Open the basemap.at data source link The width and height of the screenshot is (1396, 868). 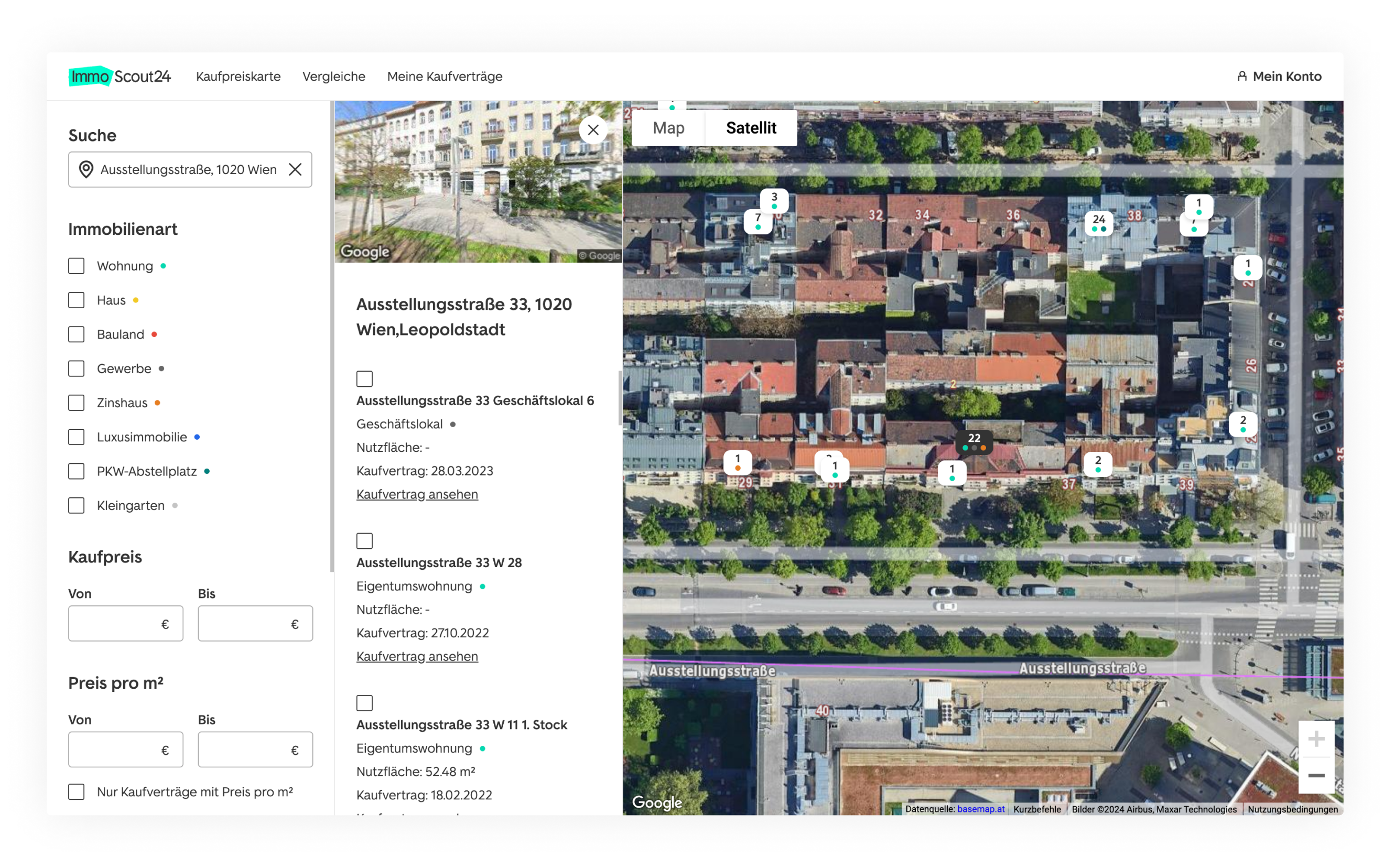point(981,809)
